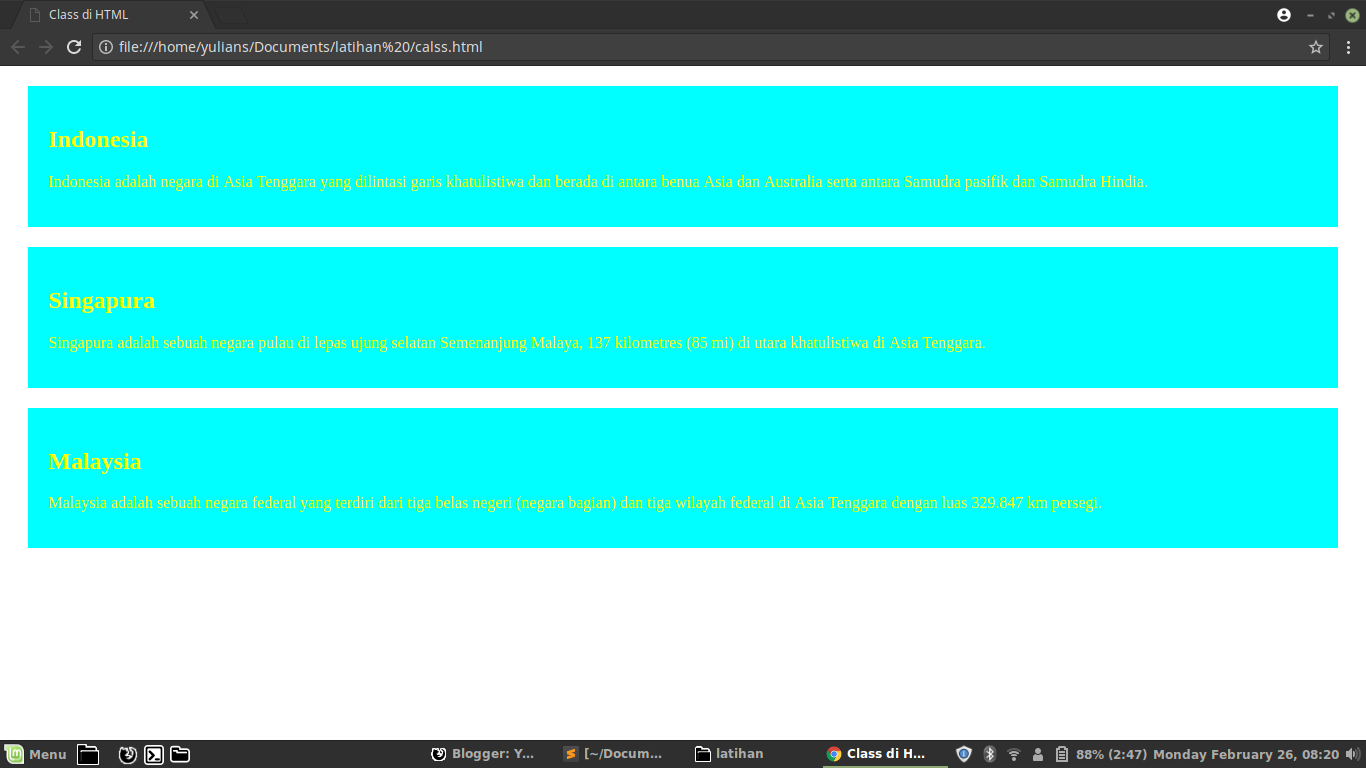Close the Class di HTML tab
Image resolution: width=1366 pixels, height=768 pixels.
pos(194,15)
